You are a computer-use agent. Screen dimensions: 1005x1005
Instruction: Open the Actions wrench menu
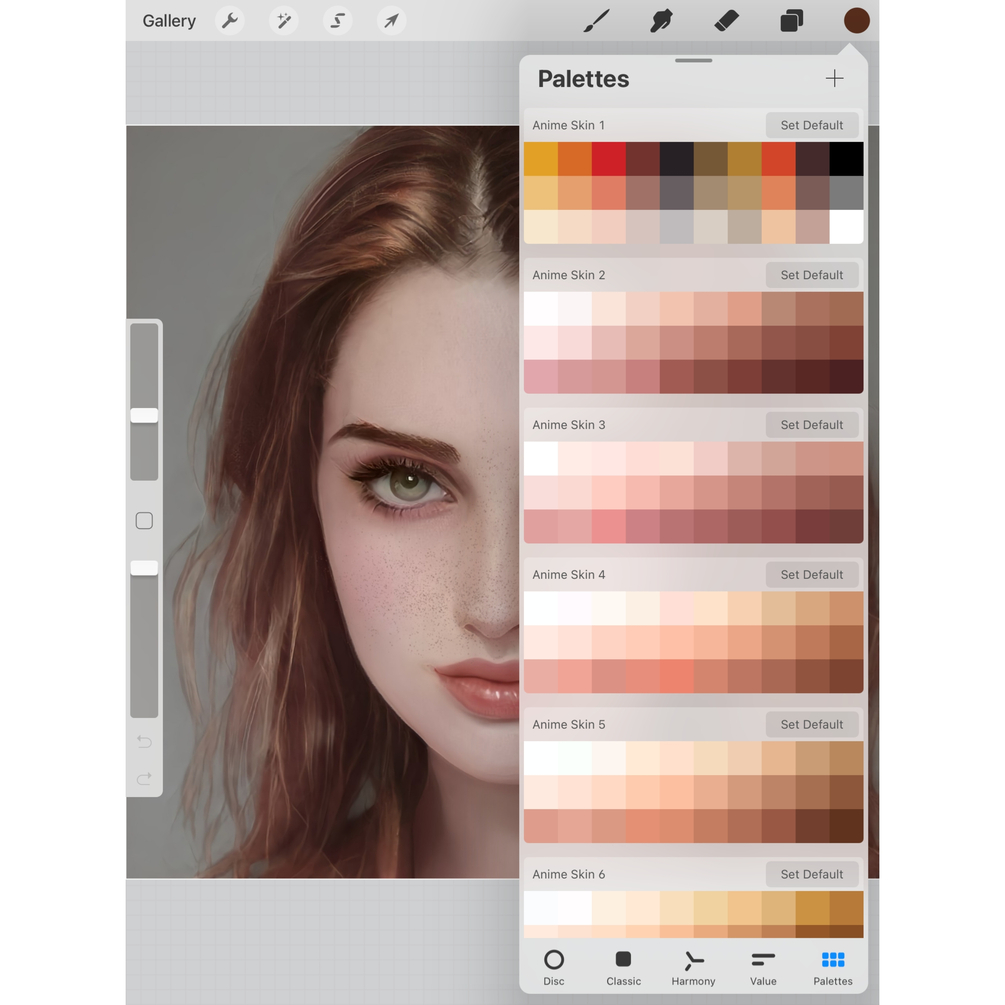coord(230,21)
